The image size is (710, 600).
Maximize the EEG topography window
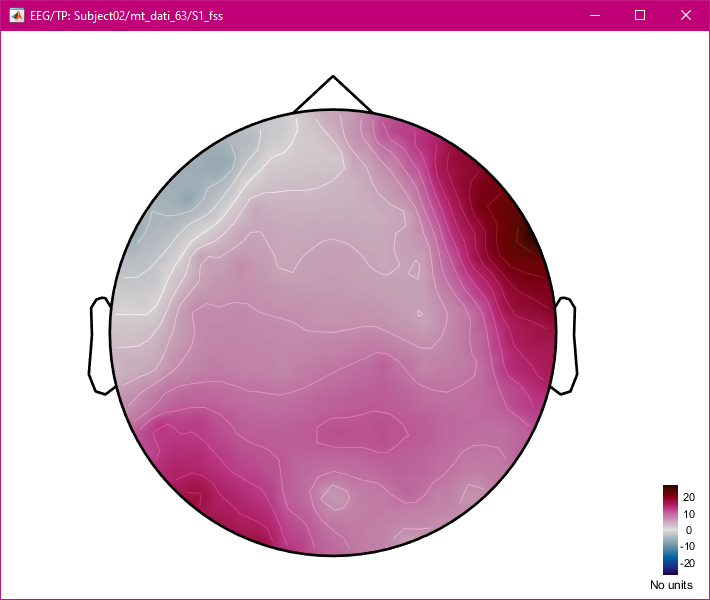(640, 15)
